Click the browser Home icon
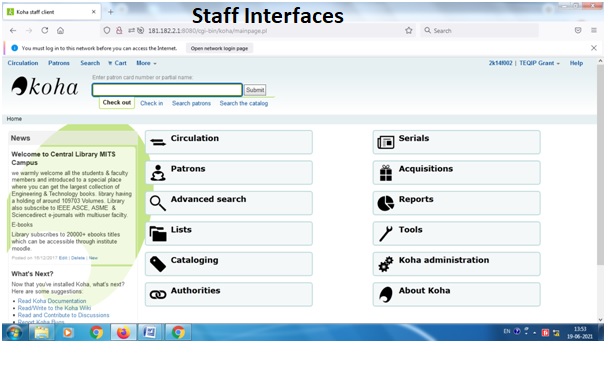Screen dimensions: 615x375 pyautogui.click(x=60, y=31)
